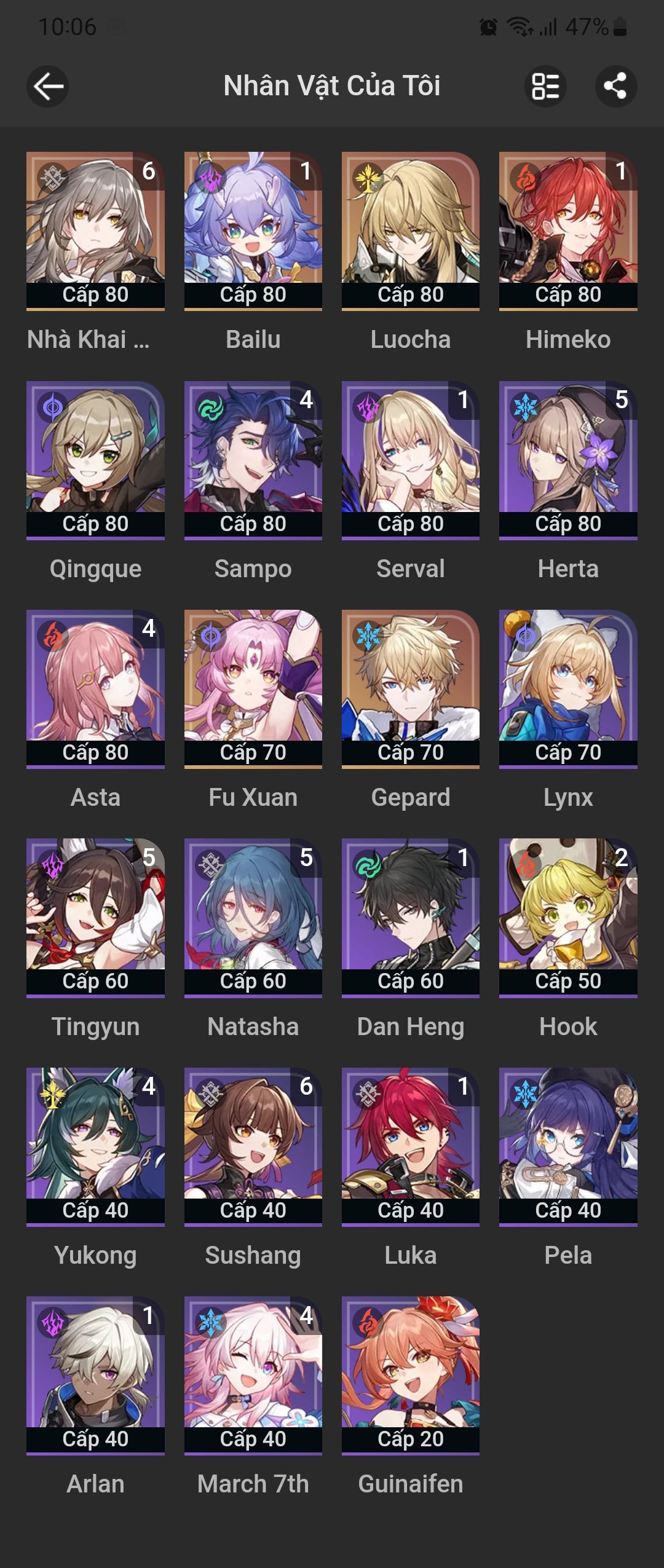This screenshot has width=664, height=1568.
Task: Open Fu Xuan character portrait
Action: coord(253,688)
